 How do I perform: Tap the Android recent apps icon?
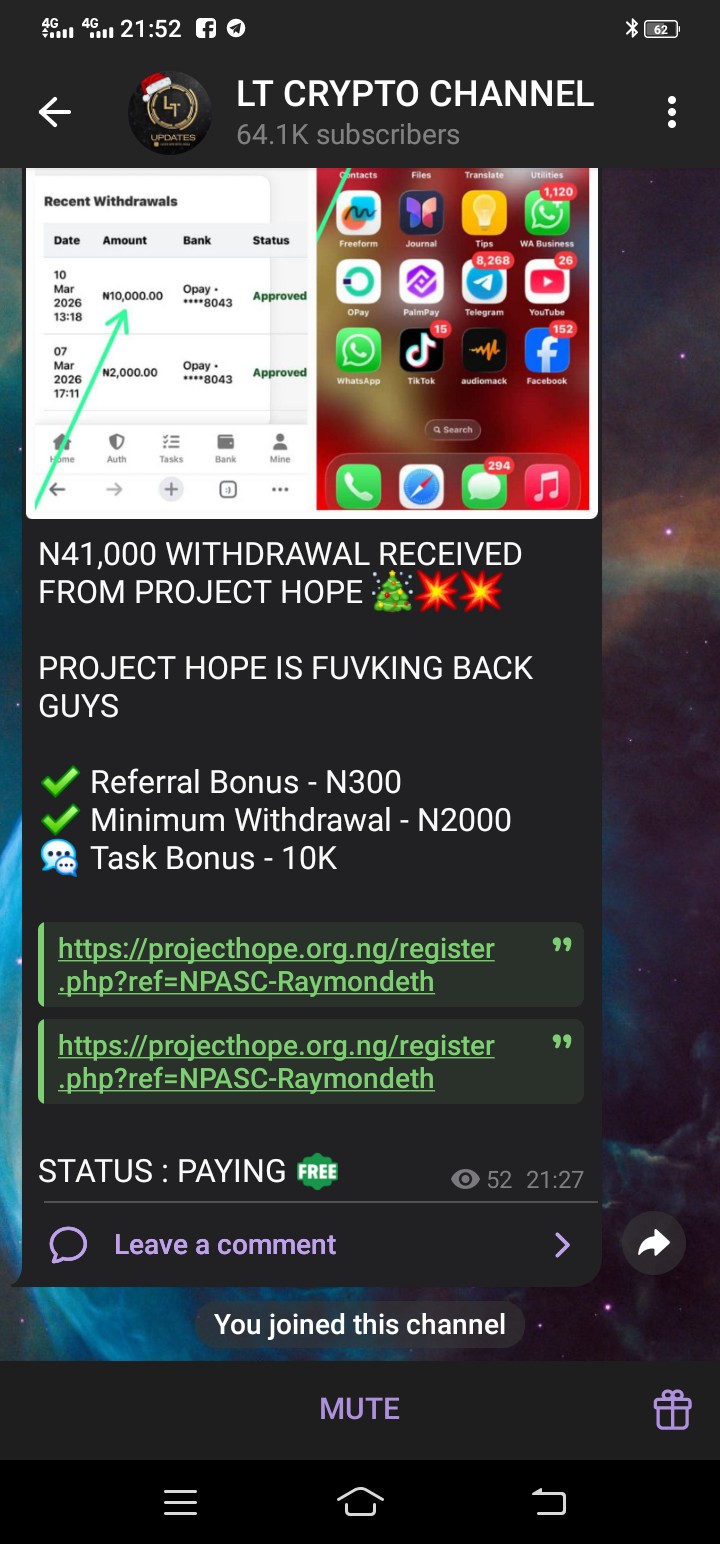[180, 1502]
